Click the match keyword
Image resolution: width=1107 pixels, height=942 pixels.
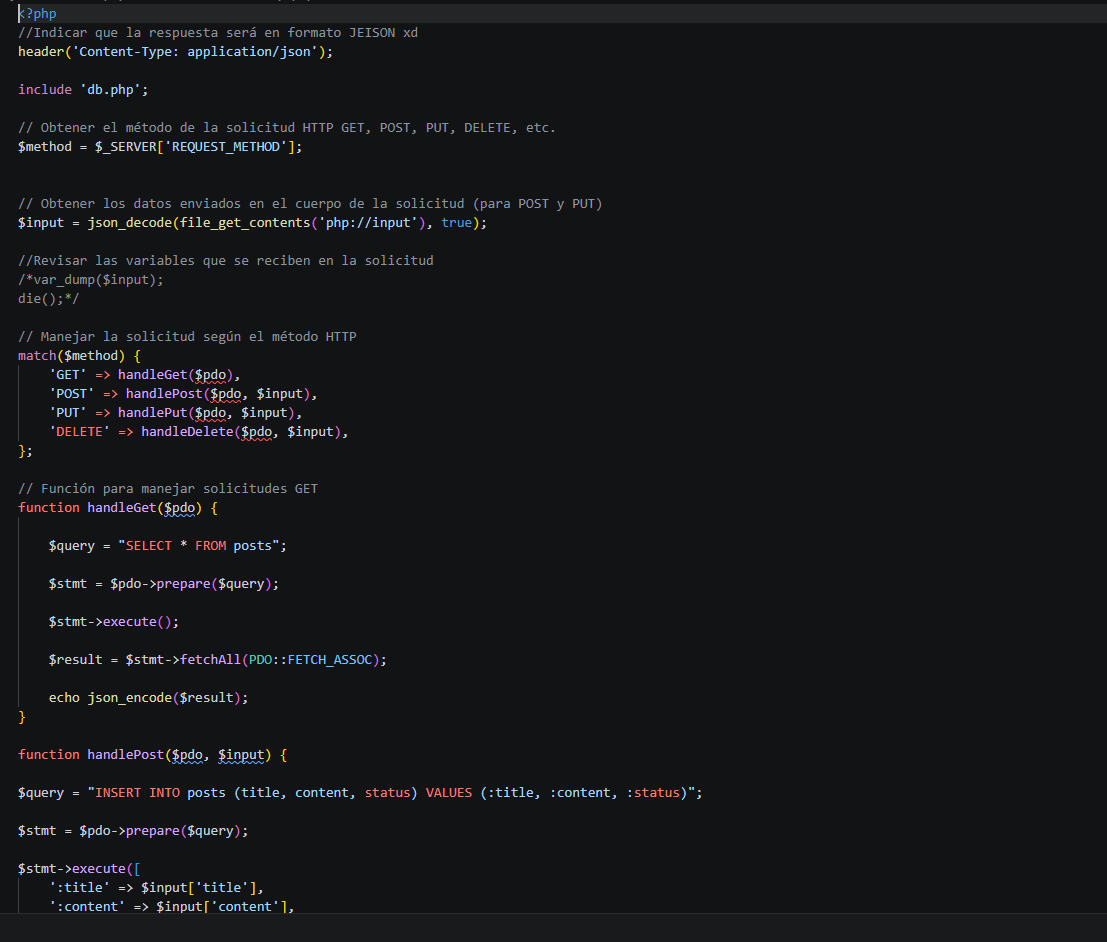37,356
